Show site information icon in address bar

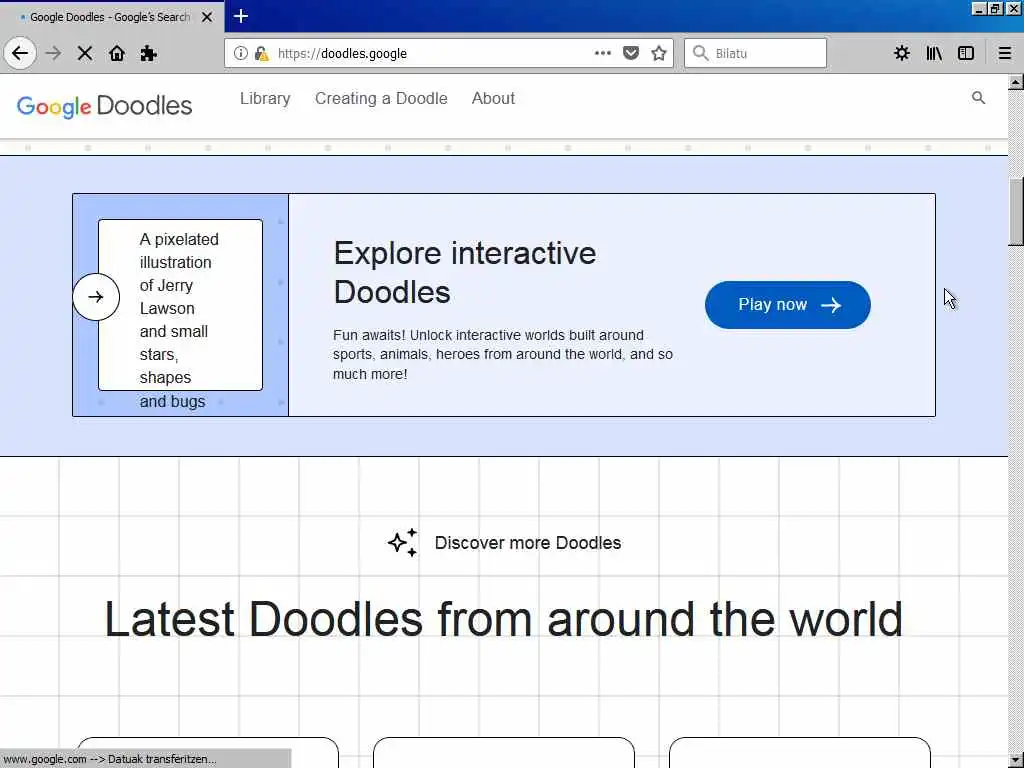(240, 53)
